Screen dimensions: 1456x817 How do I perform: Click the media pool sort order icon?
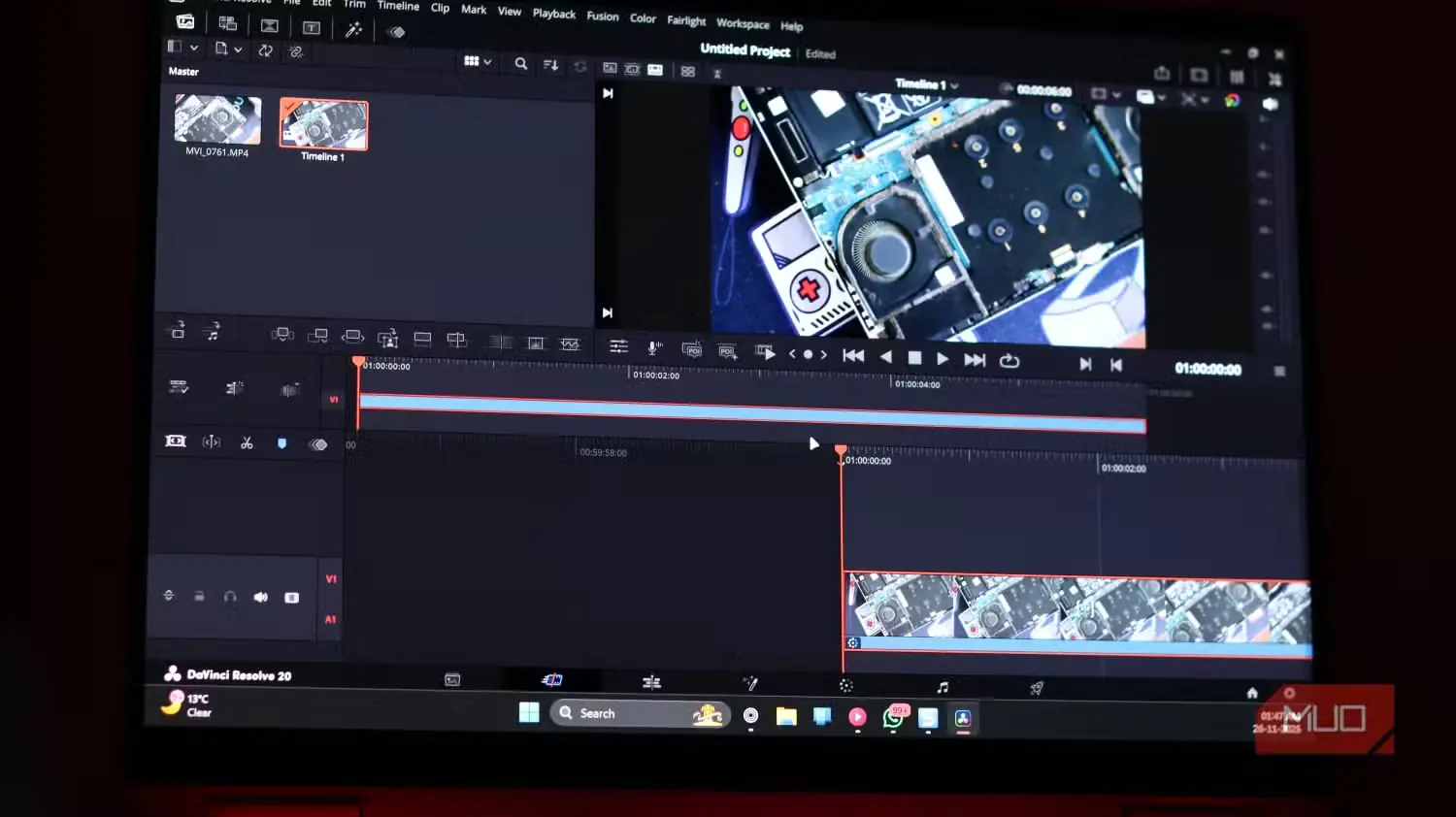pyautogui.click(x=550, y=65)
